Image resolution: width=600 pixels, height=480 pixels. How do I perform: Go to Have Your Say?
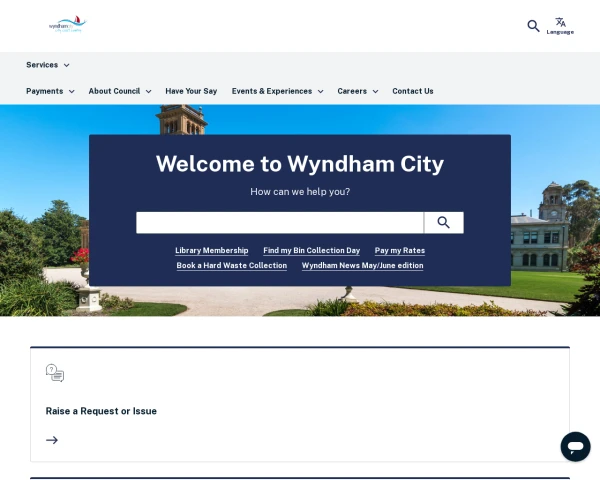coord(191,91)
